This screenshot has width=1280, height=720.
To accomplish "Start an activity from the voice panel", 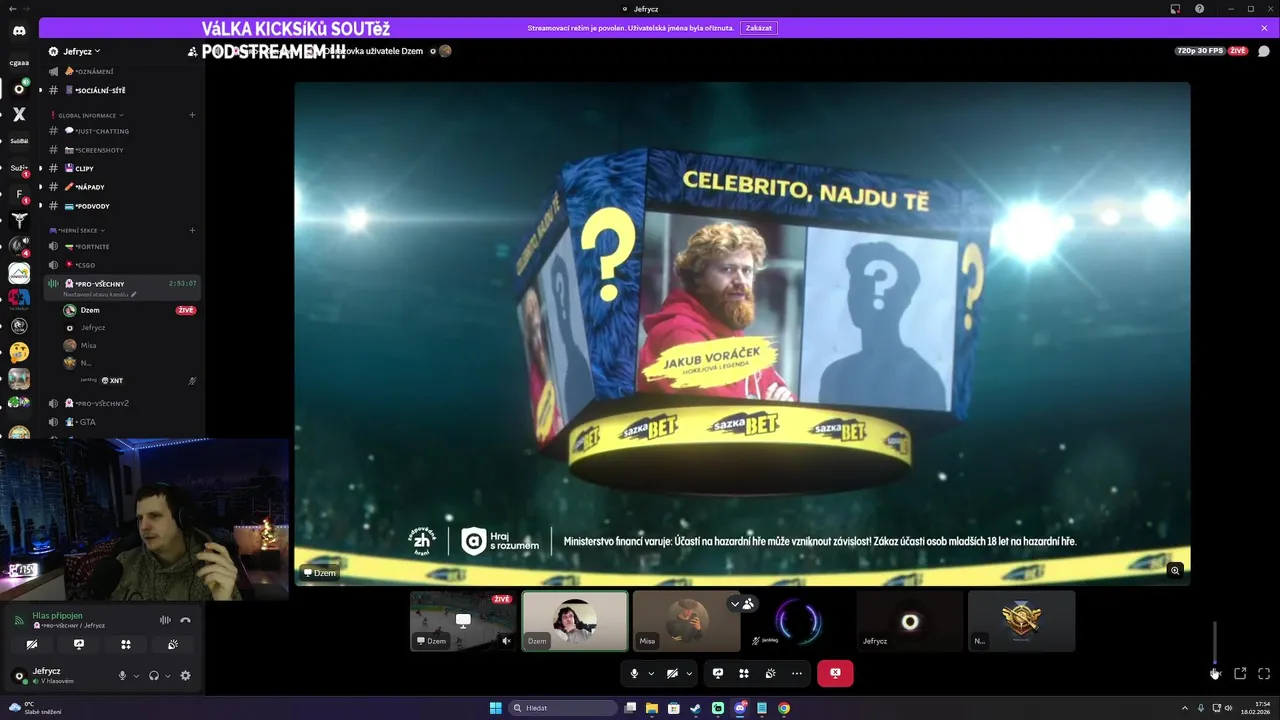I will click(126, 645).
